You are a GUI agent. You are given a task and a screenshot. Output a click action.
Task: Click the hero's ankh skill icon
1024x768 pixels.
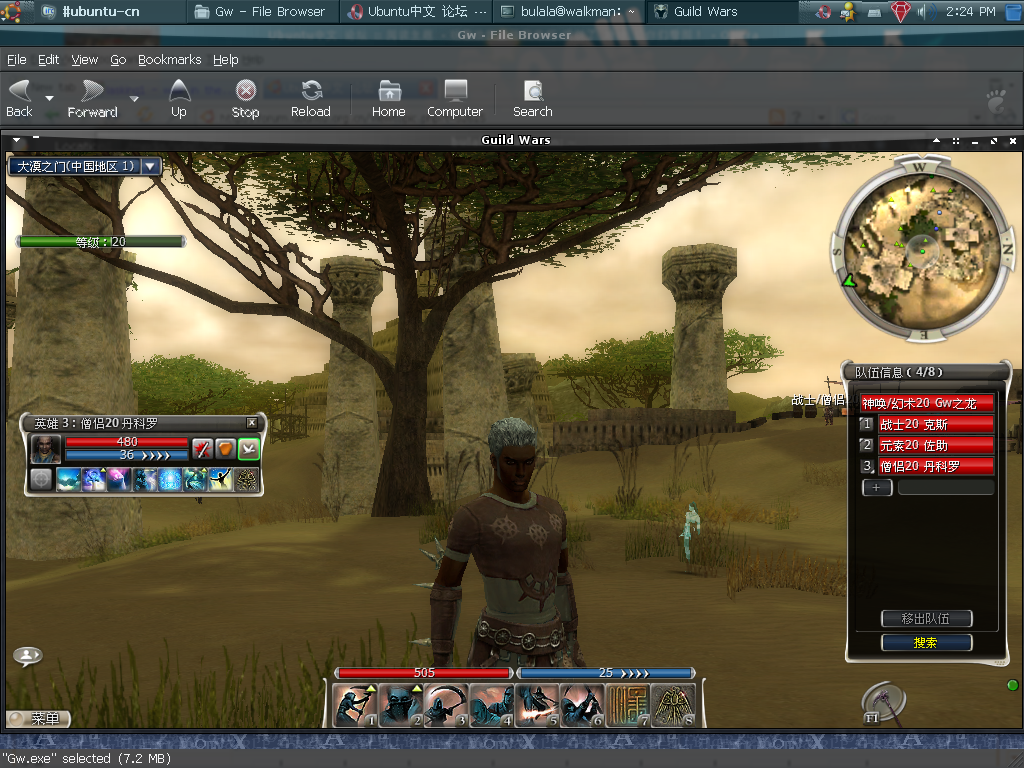tap(94, 479)
